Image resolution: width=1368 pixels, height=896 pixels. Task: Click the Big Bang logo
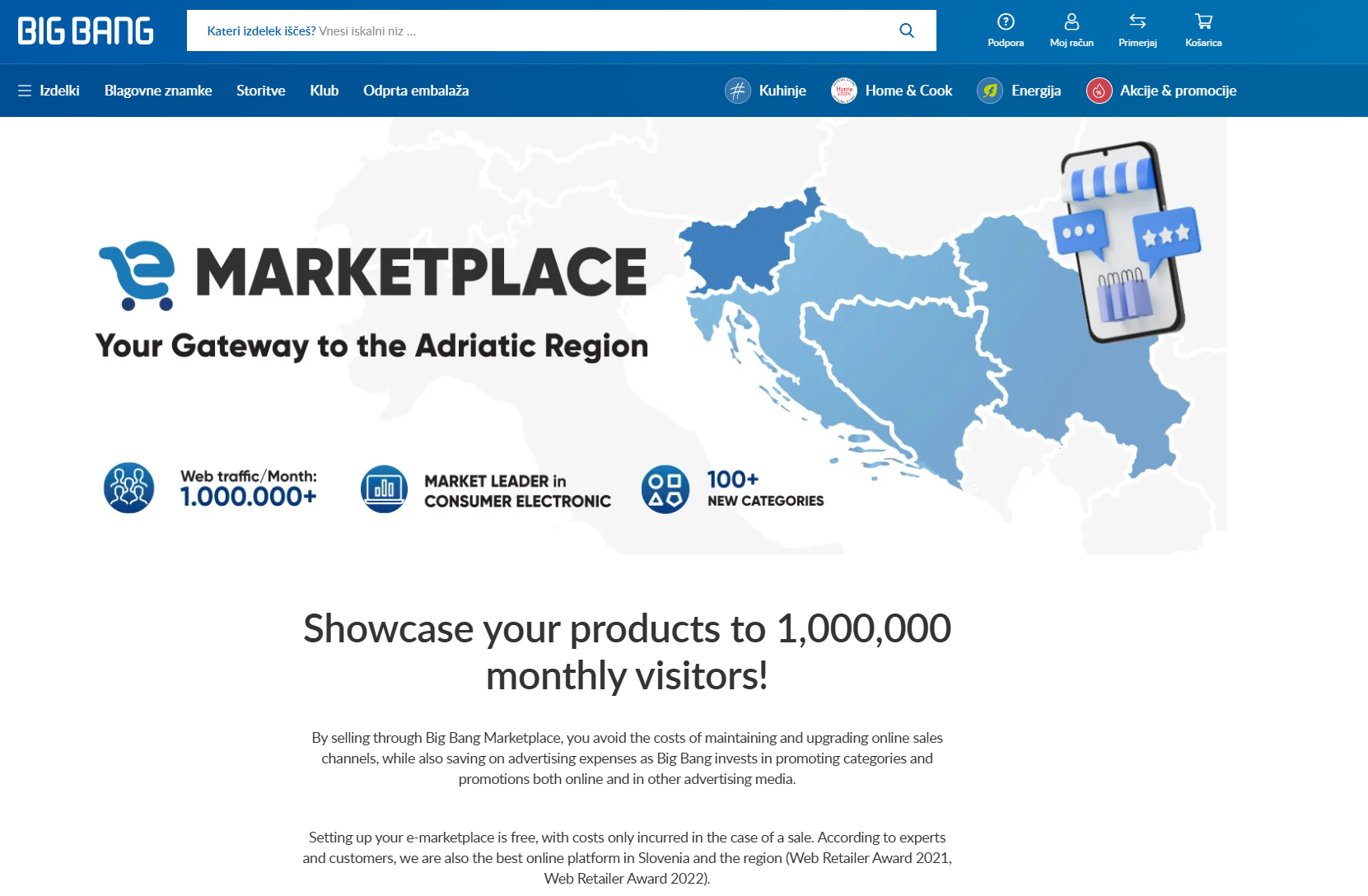(86, 31)
